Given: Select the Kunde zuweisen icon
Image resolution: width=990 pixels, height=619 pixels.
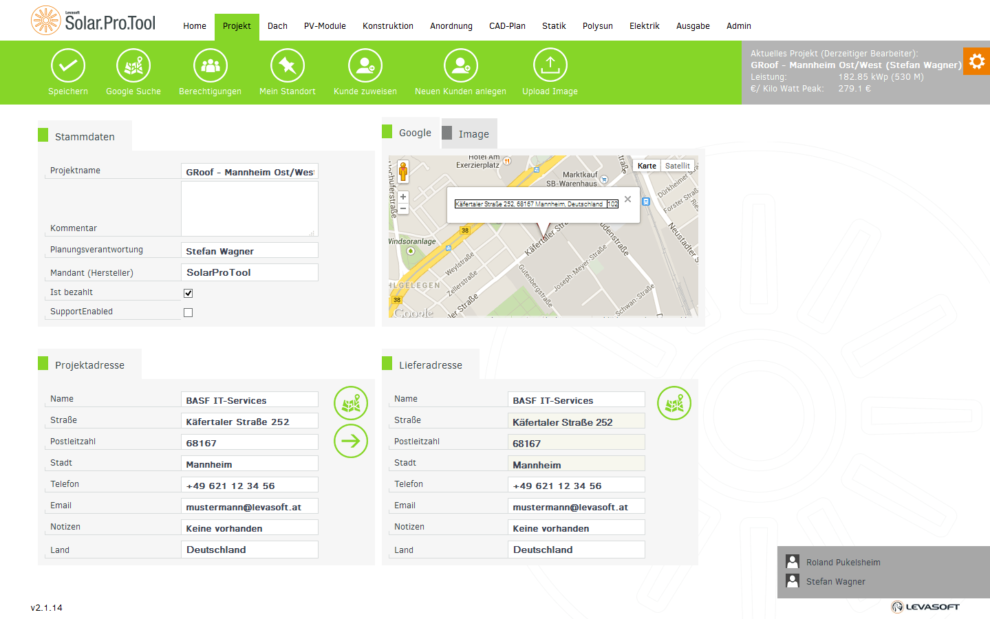Looking at the screenshot, I should (365, 66).
